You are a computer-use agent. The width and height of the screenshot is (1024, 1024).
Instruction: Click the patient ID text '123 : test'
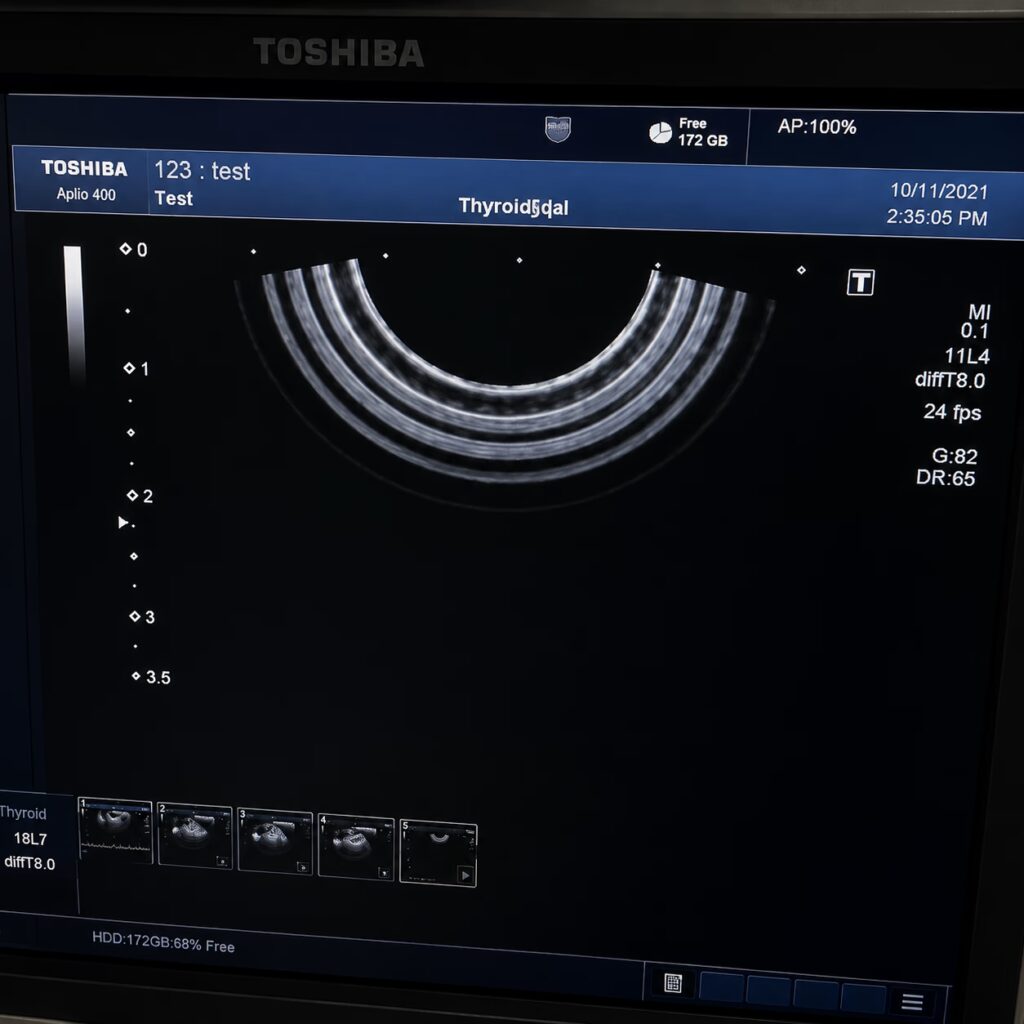(x=202, y=171)
